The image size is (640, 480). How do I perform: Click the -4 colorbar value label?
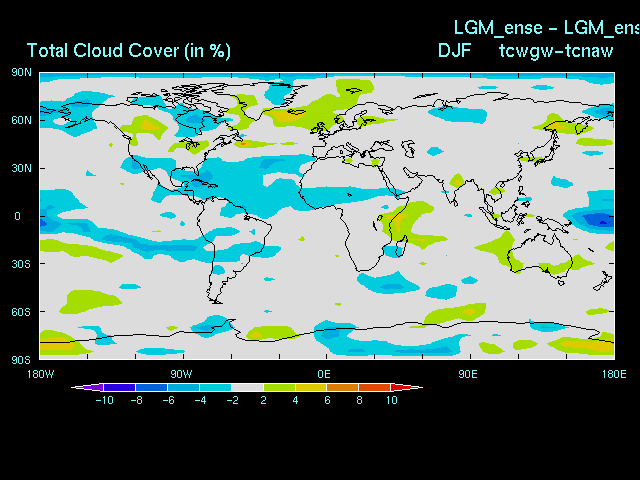coord(200,400)
